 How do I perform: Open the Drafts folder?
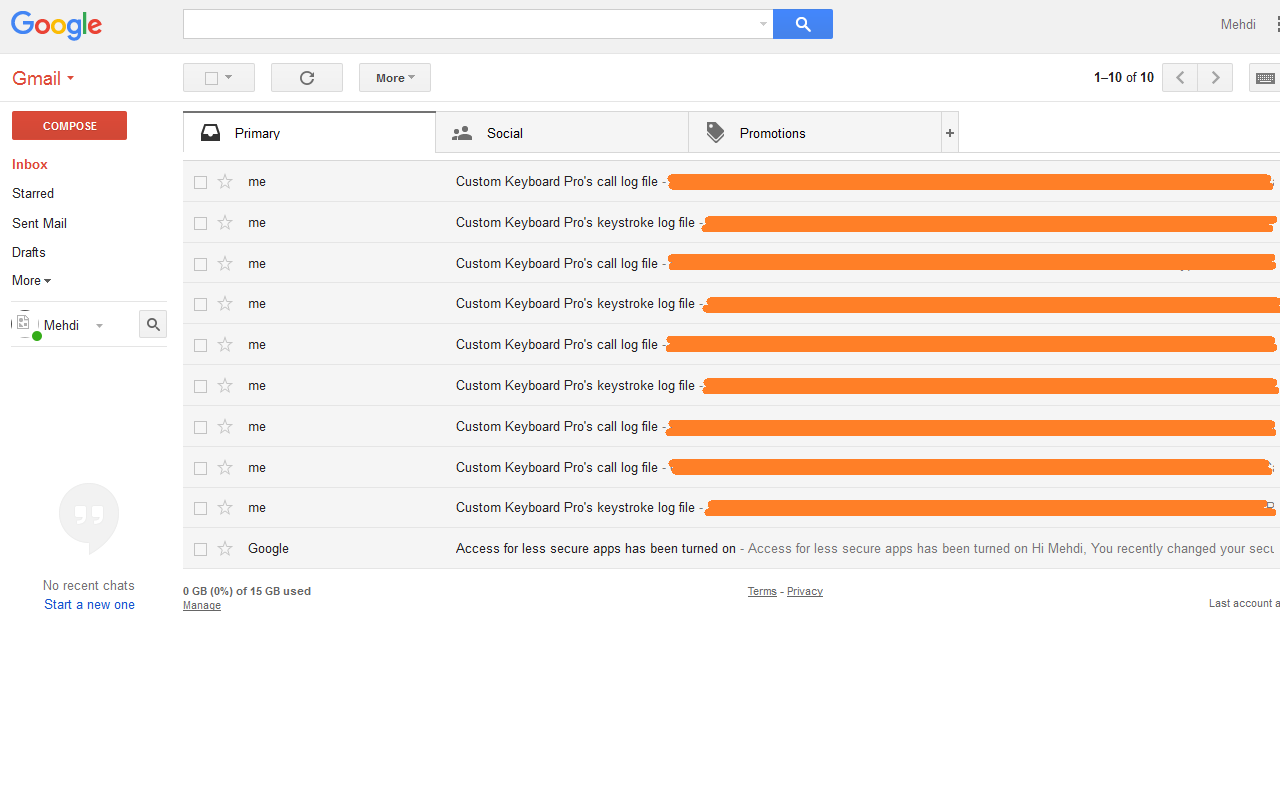29,252
